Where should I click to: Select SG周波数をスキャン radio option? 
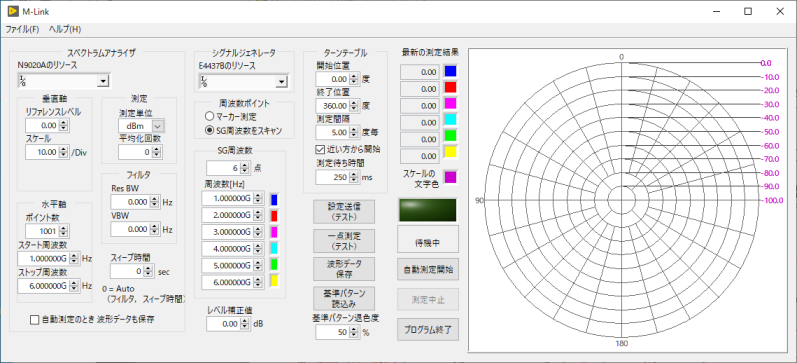coord(209,131)
